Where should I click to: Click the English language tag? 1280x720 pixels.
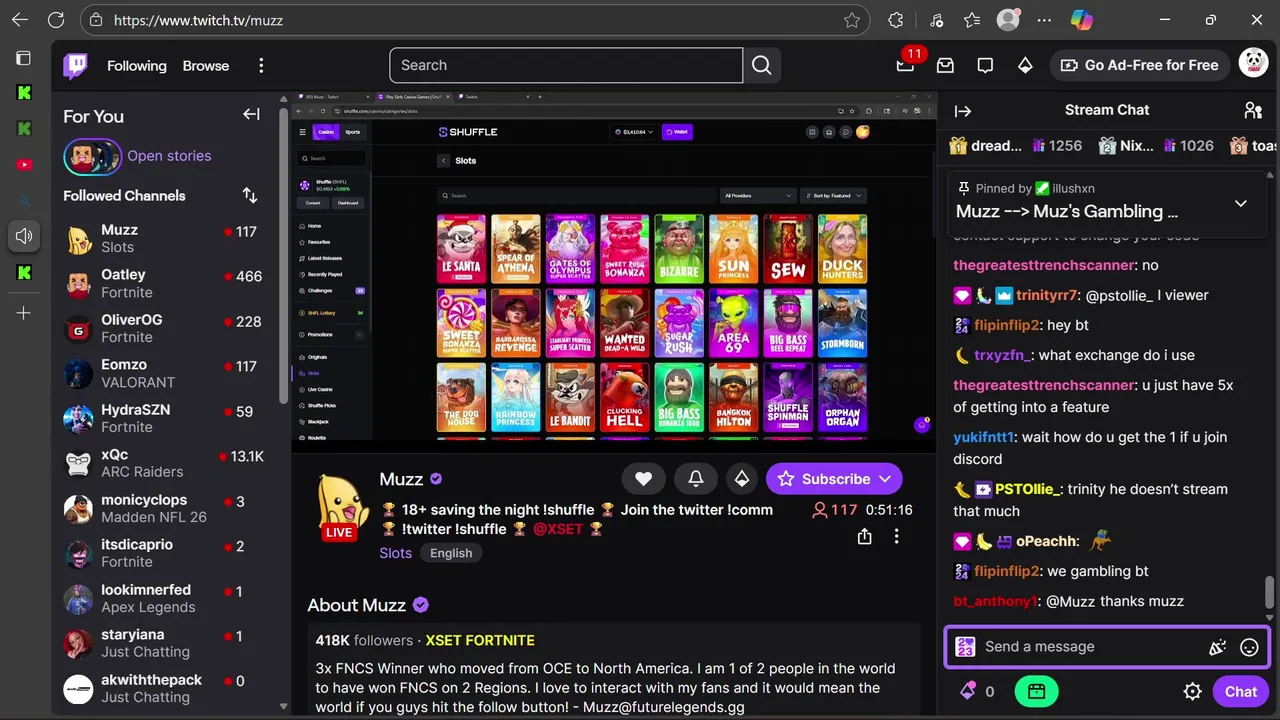coord(451,553)
